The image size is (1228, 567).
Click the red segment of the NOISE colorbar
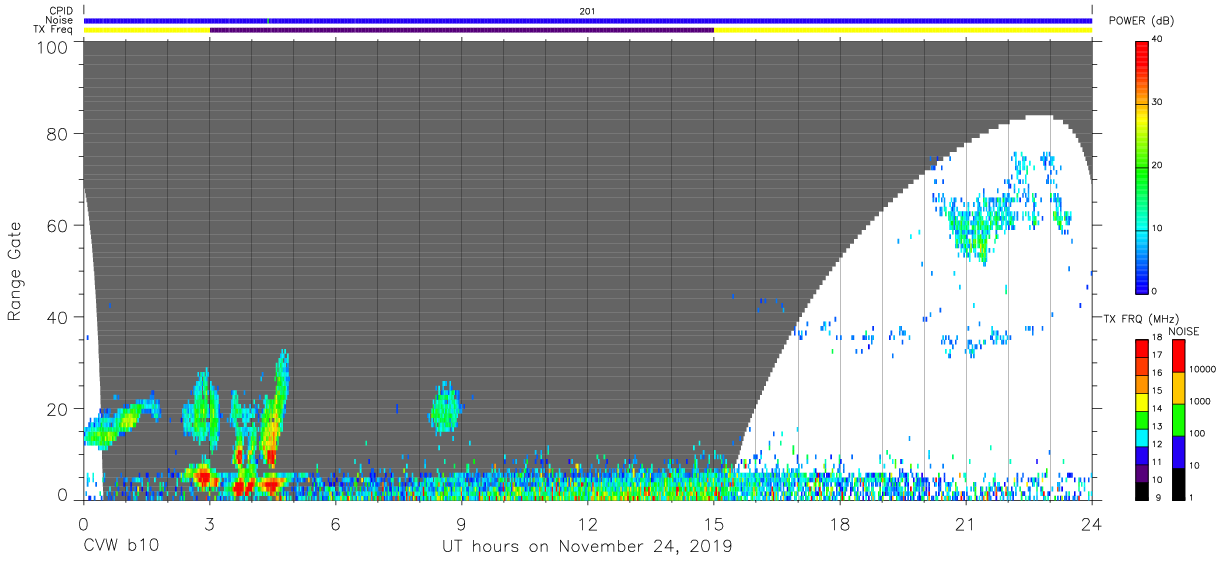[1177, 356]
